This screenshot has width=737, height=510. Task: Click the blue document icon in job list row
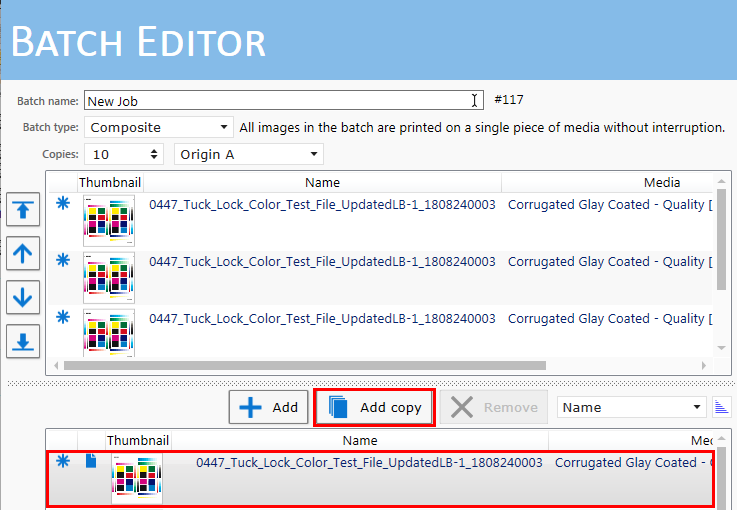[x=91, y=462]
